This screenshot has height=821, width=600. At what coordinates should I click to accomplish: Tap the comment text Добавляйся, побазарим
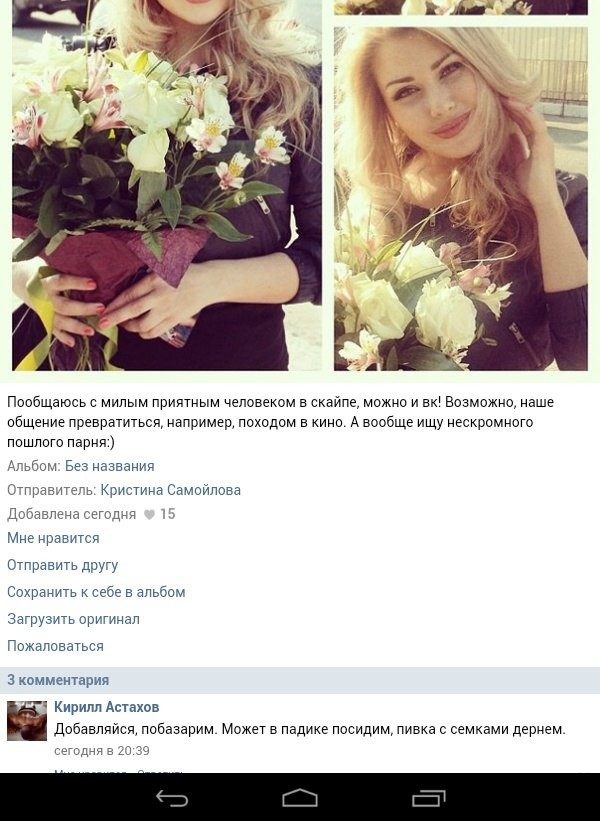tap(310, 729)
